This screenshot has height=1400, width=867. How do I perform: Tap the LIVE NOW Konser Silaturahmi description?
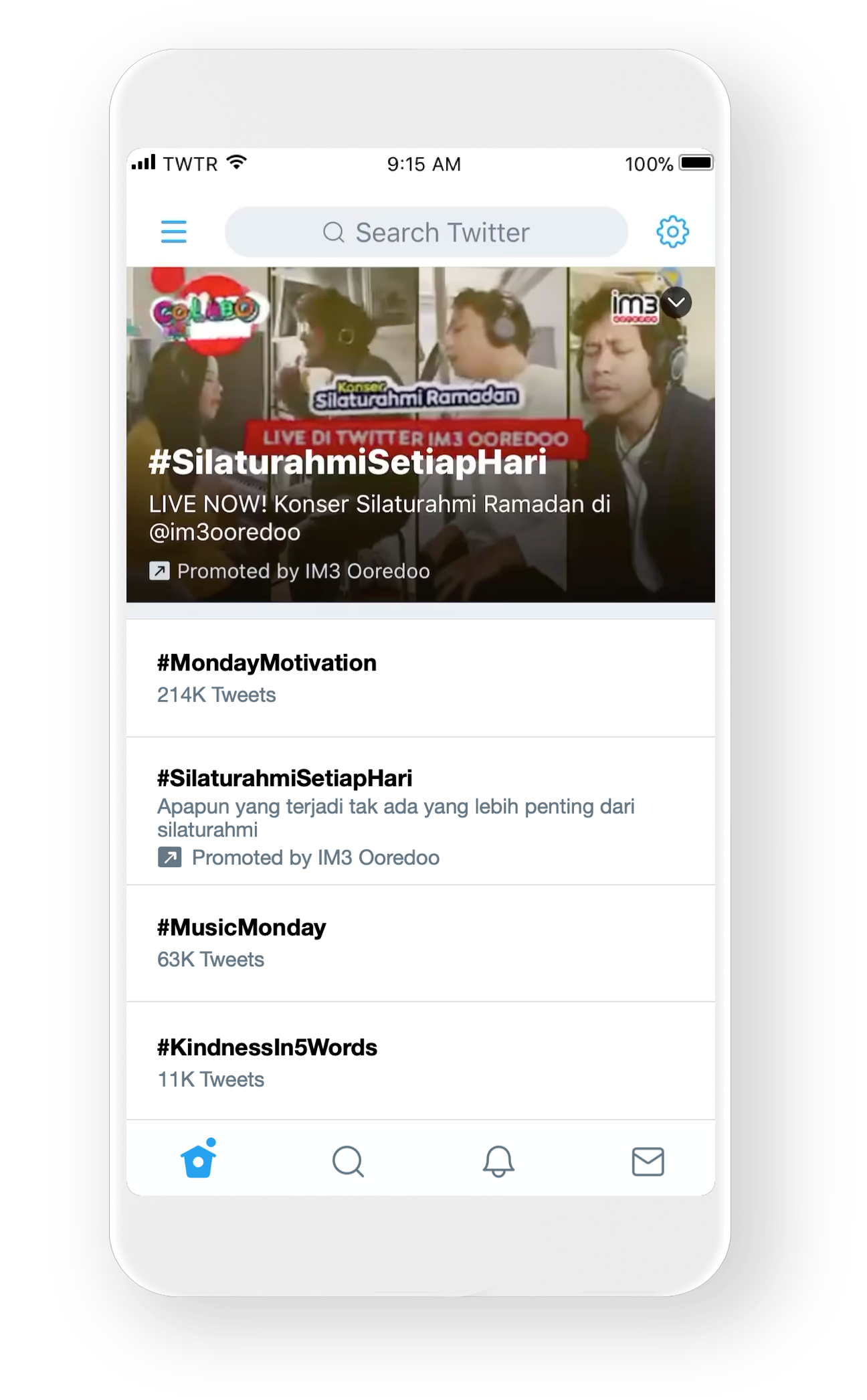point(379,518)
